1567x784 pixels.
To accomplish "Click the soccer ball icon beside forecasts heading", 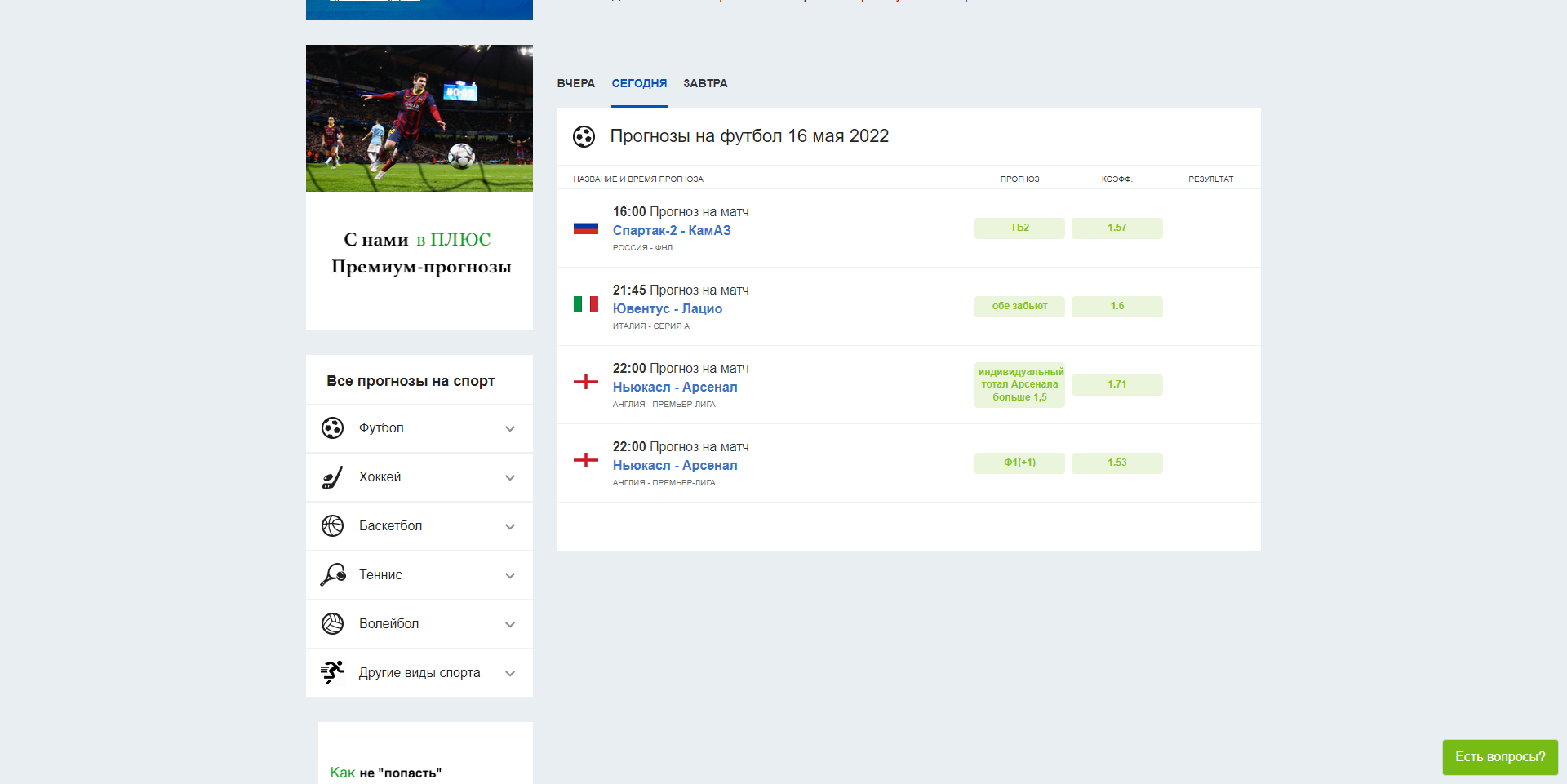I will (584, 136).
